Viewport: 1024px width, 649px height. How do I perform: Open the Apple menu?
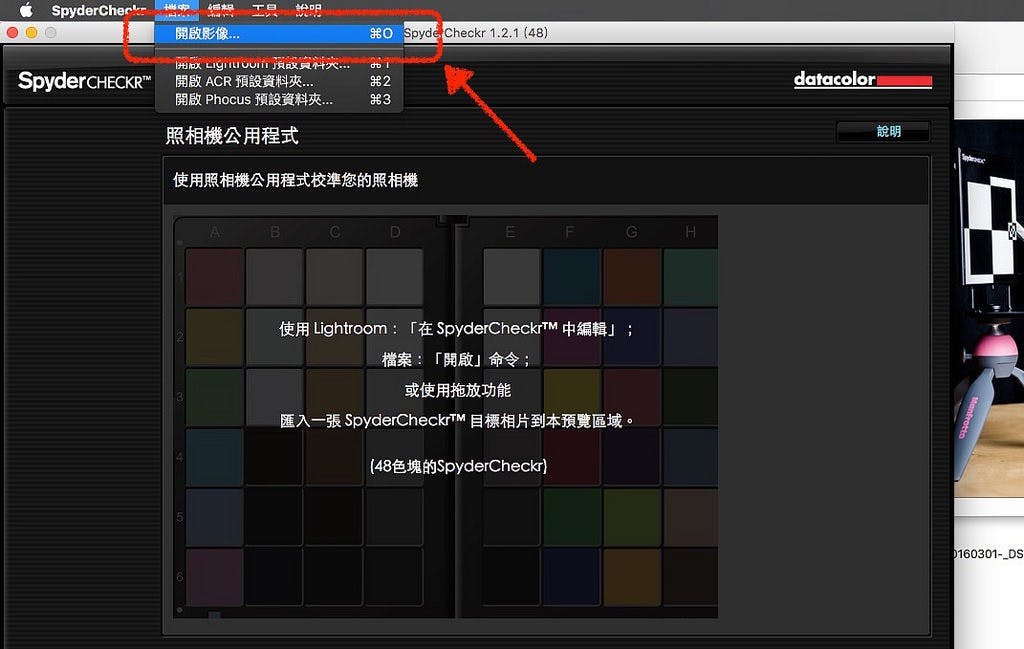[26, 10]
